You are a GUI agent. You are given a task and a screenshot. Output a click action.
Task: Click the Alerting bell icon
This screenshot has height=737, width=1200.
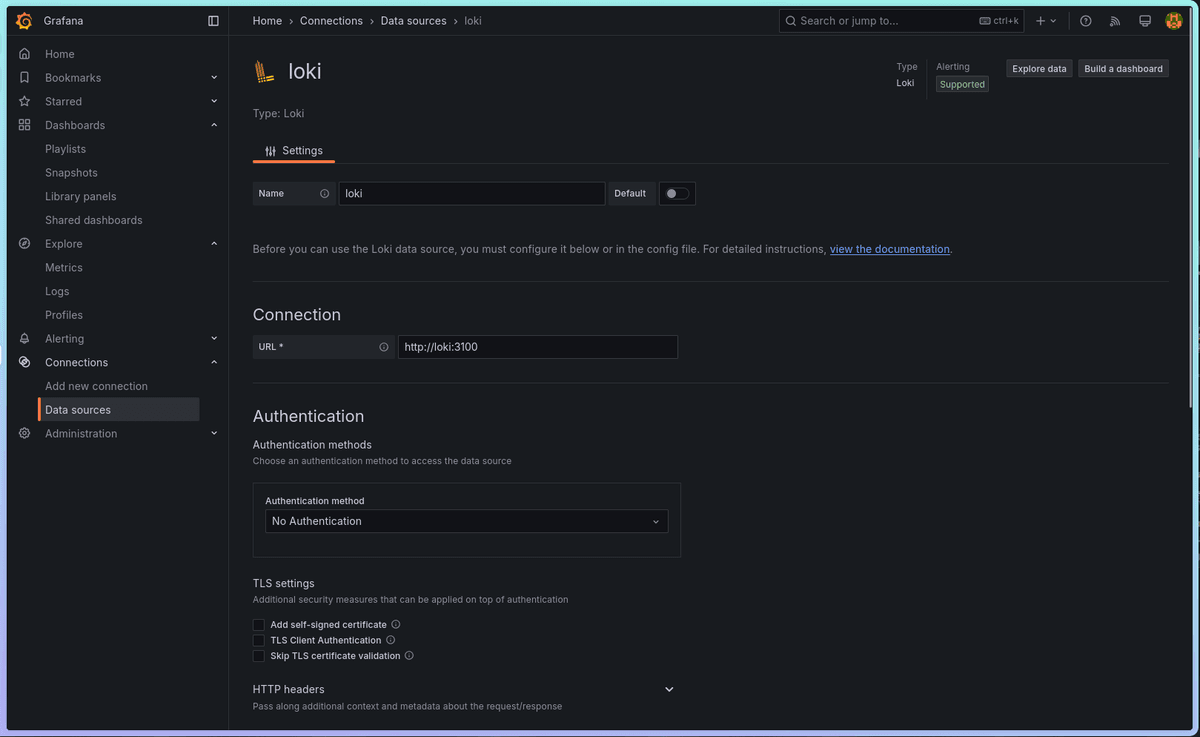click(24, 338)
